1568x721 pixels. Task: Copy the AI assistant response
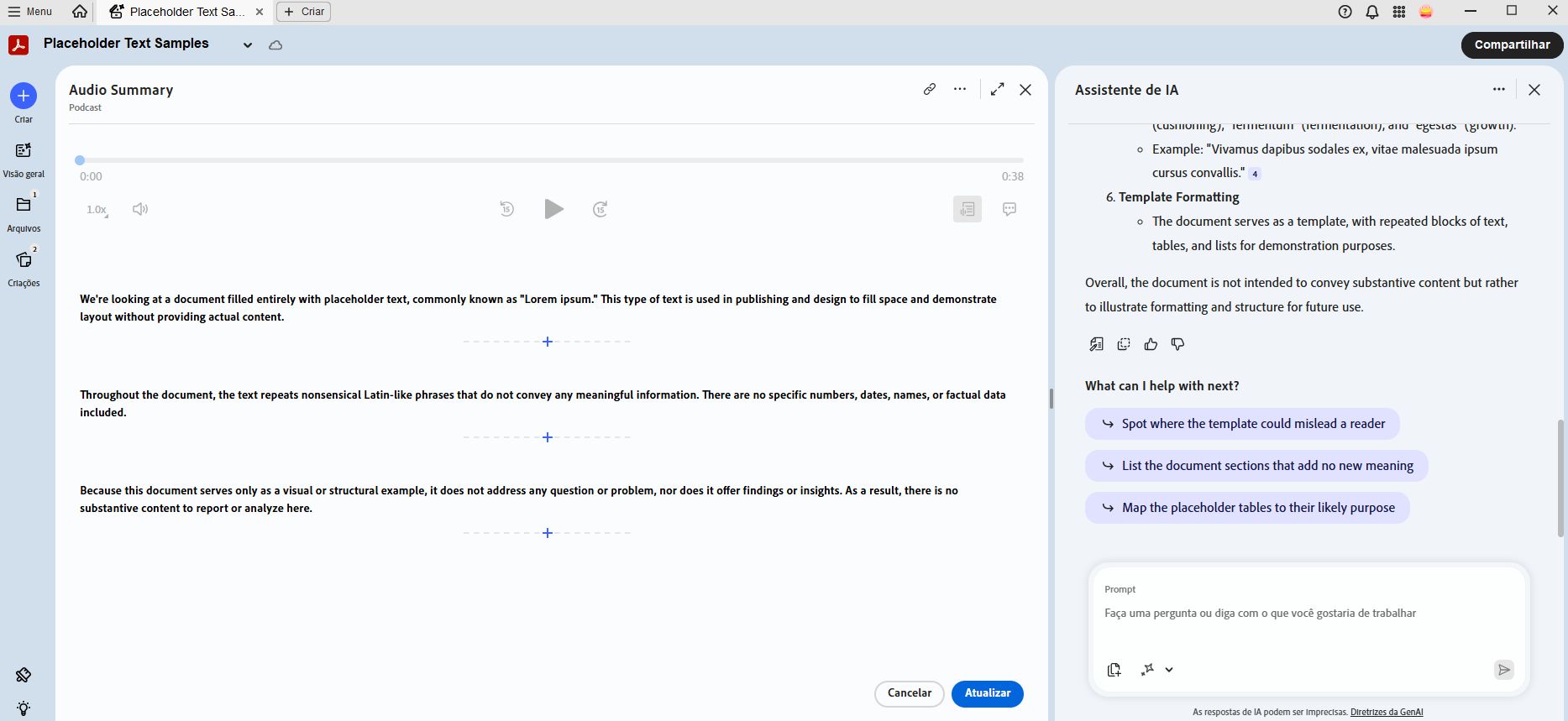pyautogui.click(x=1124, y=344)
